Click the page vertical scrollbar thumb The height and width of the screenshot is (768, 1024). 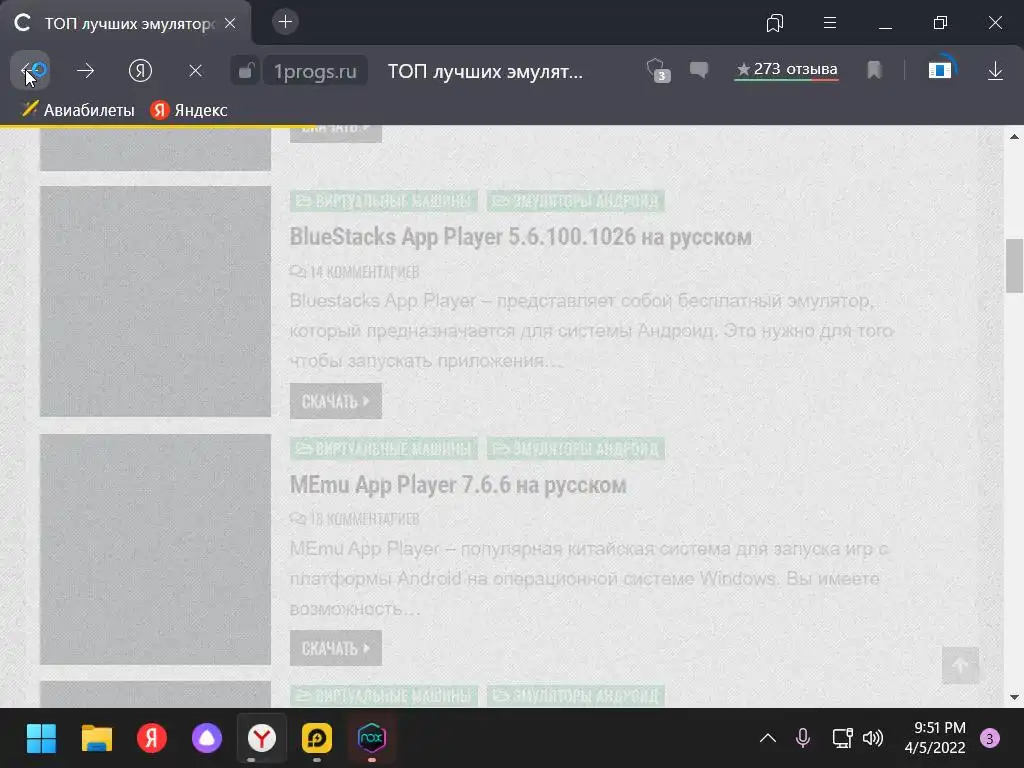1014,266
